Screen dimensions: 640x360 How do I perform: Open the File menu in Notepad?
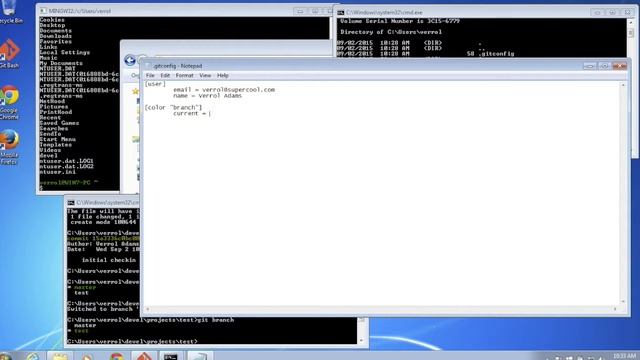[x=150, y=76]
